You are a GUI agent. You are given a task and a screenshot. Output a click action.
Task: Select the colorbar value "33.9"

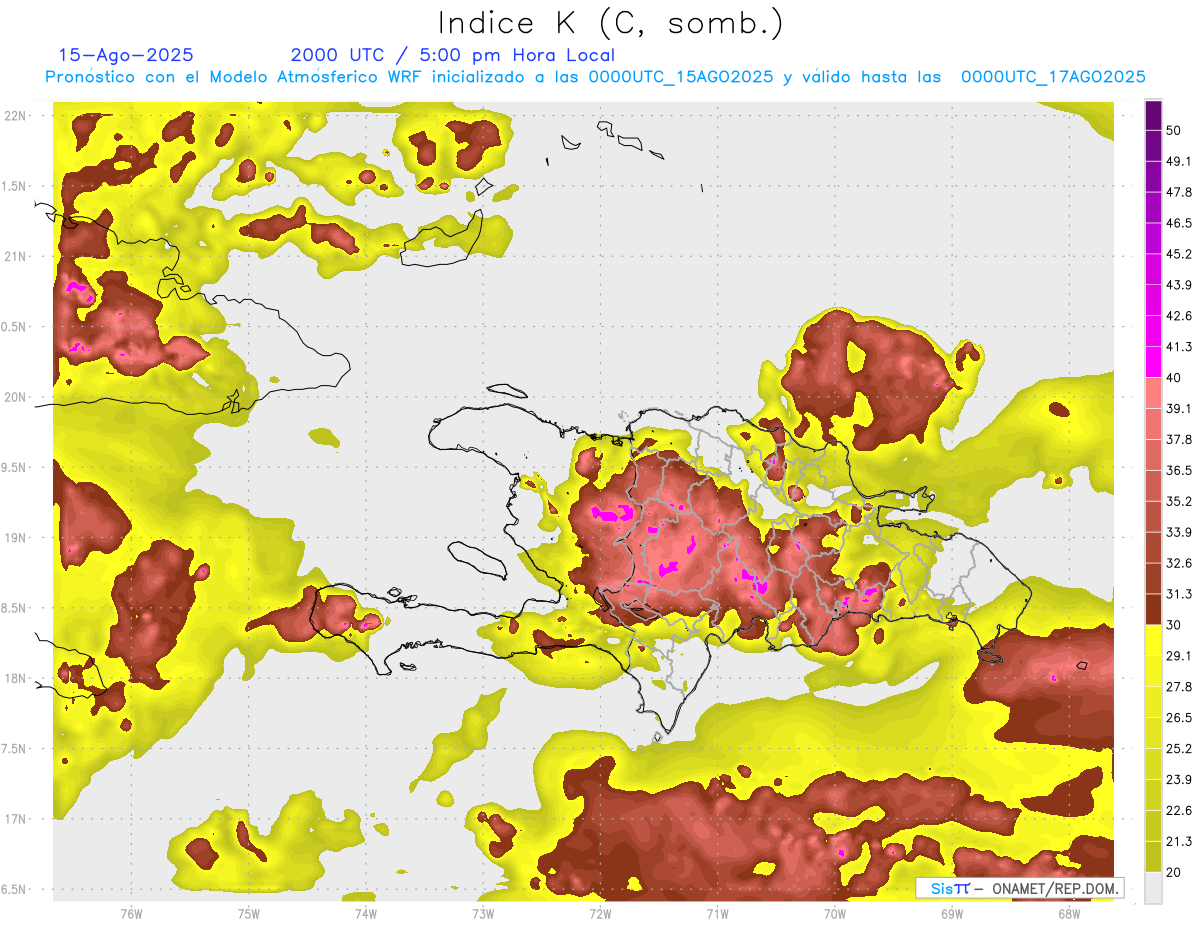tap(1178, 532)
